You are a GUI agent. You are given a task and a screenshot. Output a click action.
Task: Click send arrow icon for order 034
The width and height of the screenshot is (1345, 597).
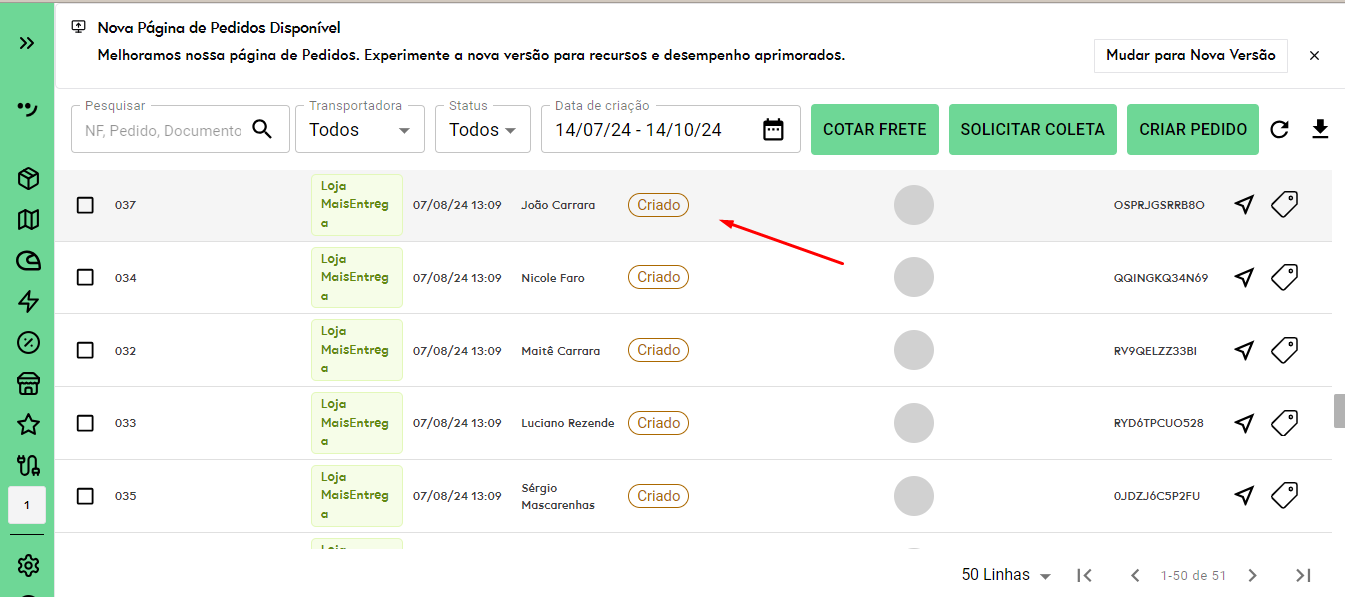click(x=1244, y=277)
